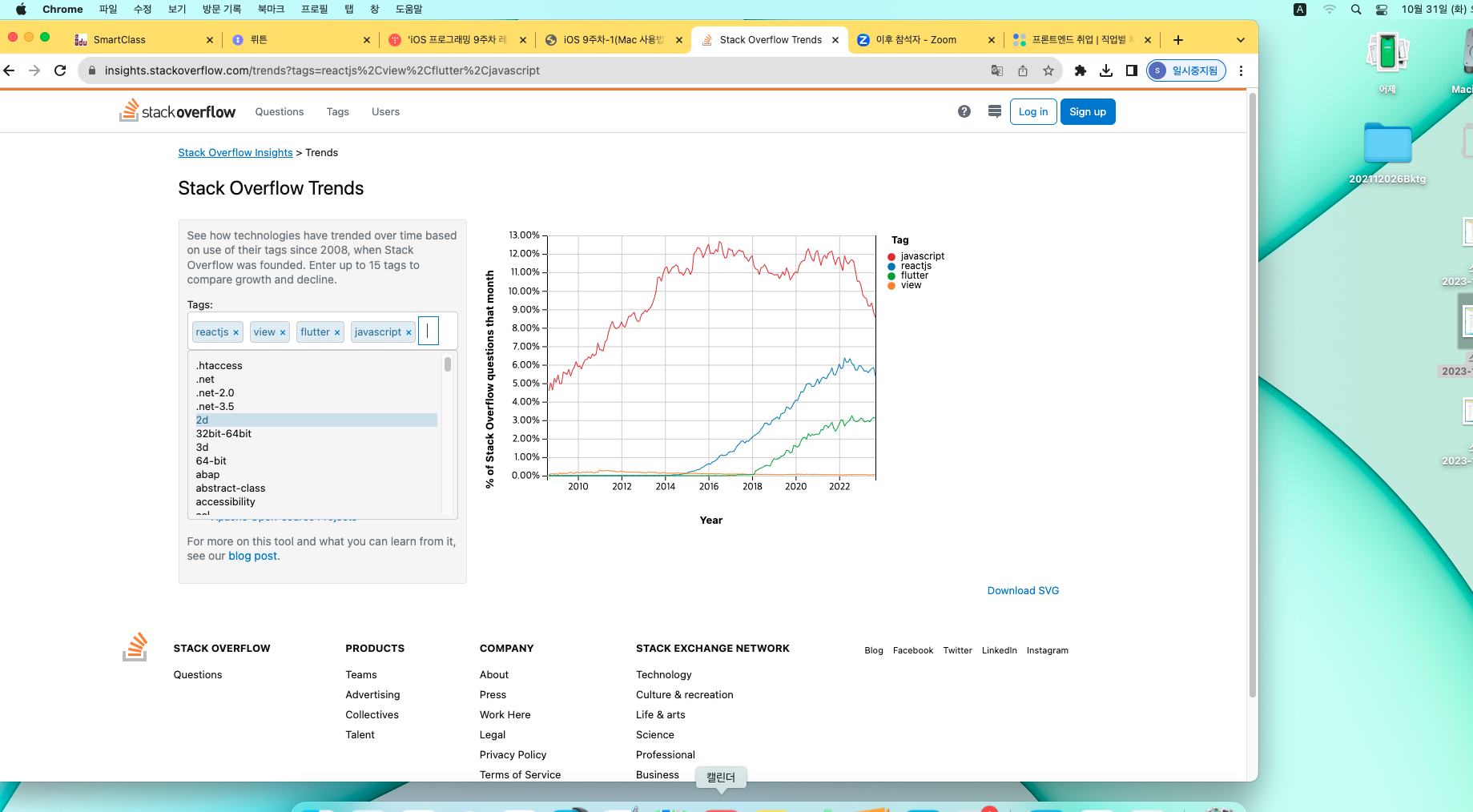Screen dimensions: 1473x812
Task: Switch to the 튀튼 tab
Action: 300,40
